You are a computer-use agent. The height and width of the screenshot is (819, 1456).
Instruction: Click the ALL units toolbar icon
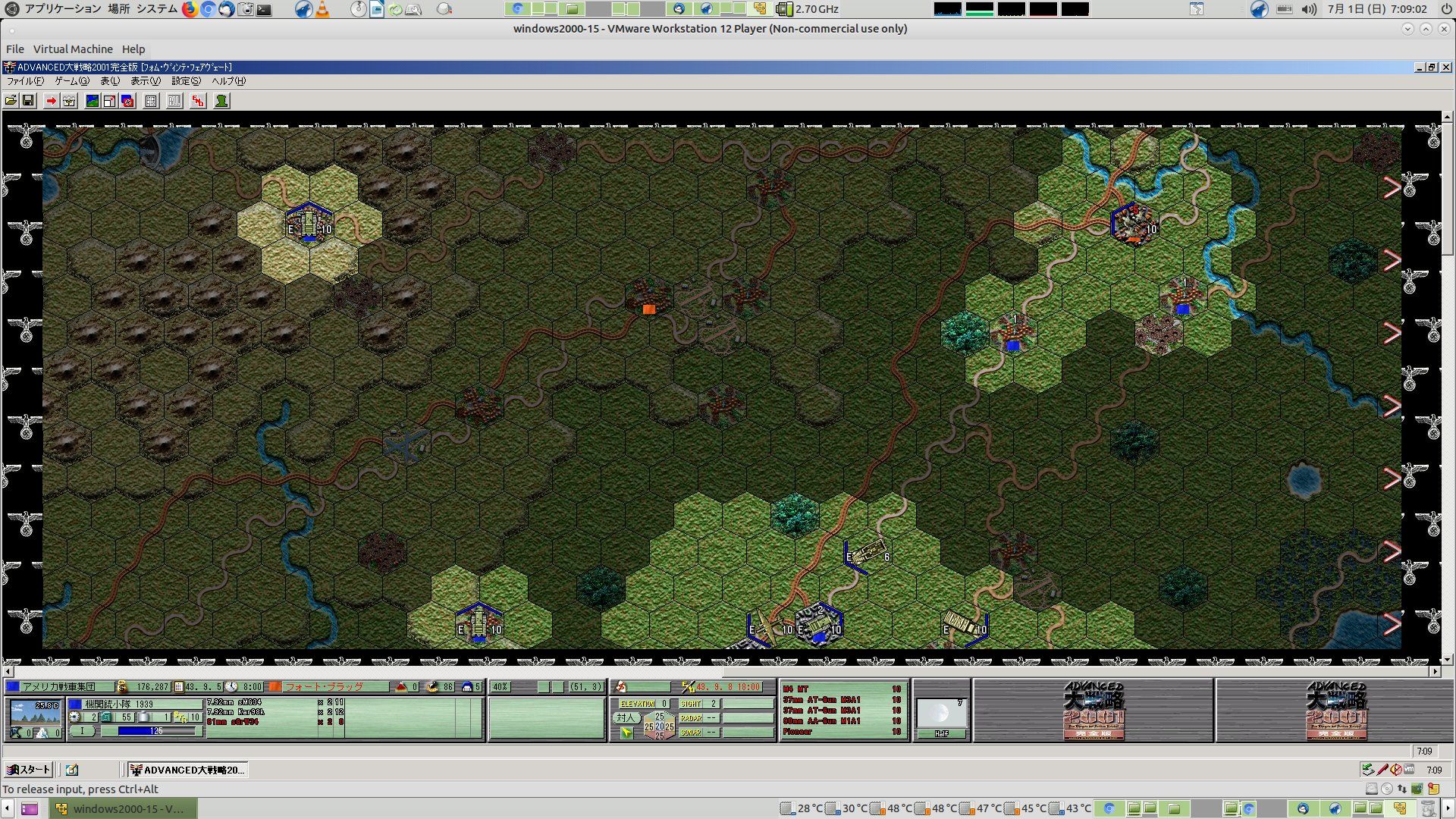pos(174,101)
